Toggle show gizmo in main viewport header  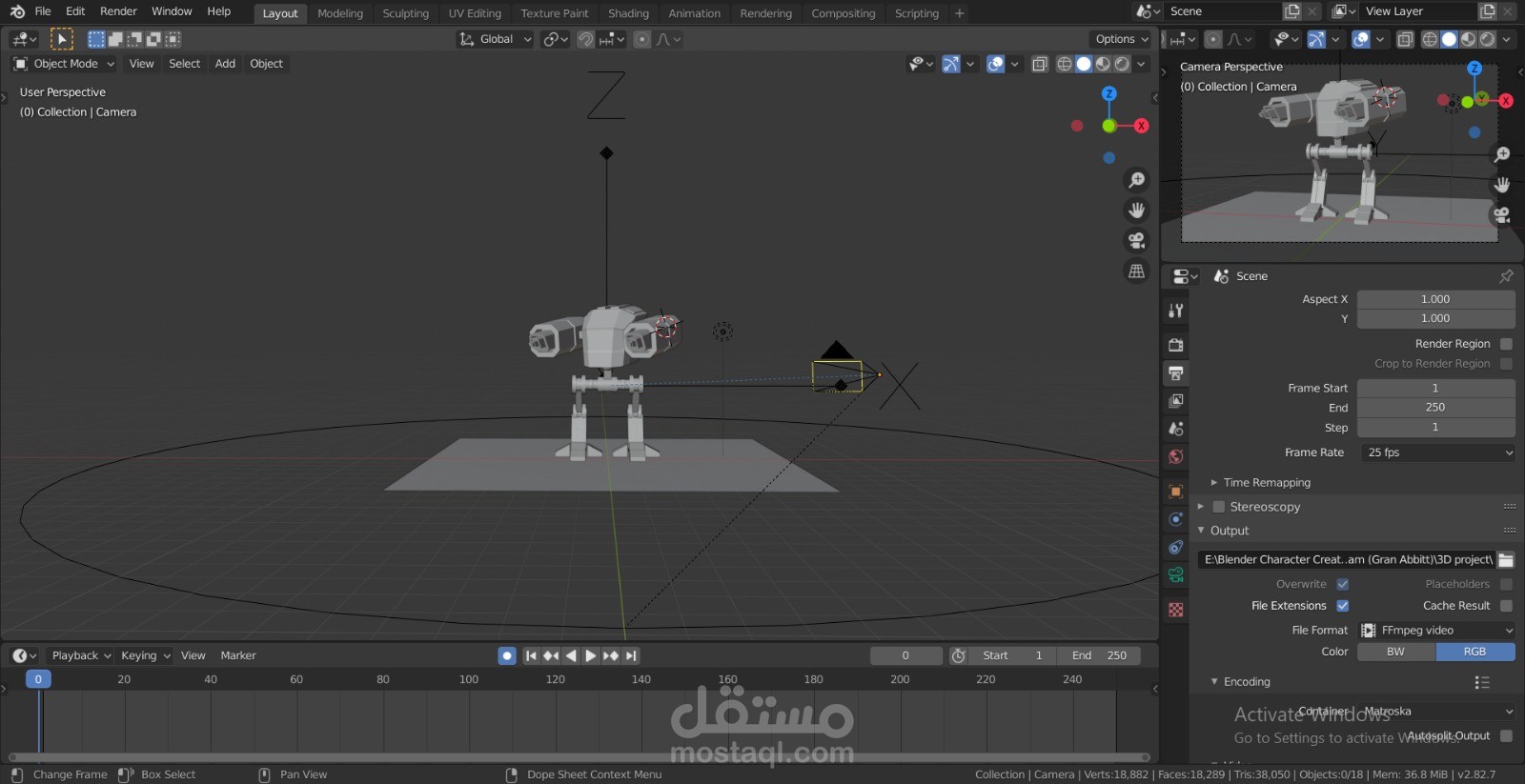[951, 64]
